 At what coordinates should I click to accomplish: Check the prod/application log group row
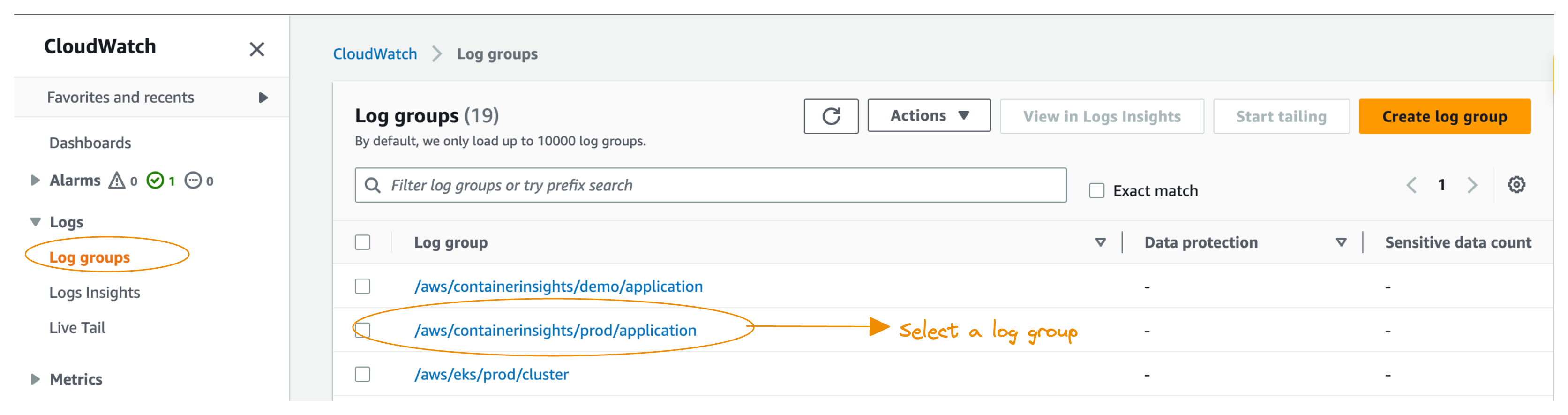(363, 331)
